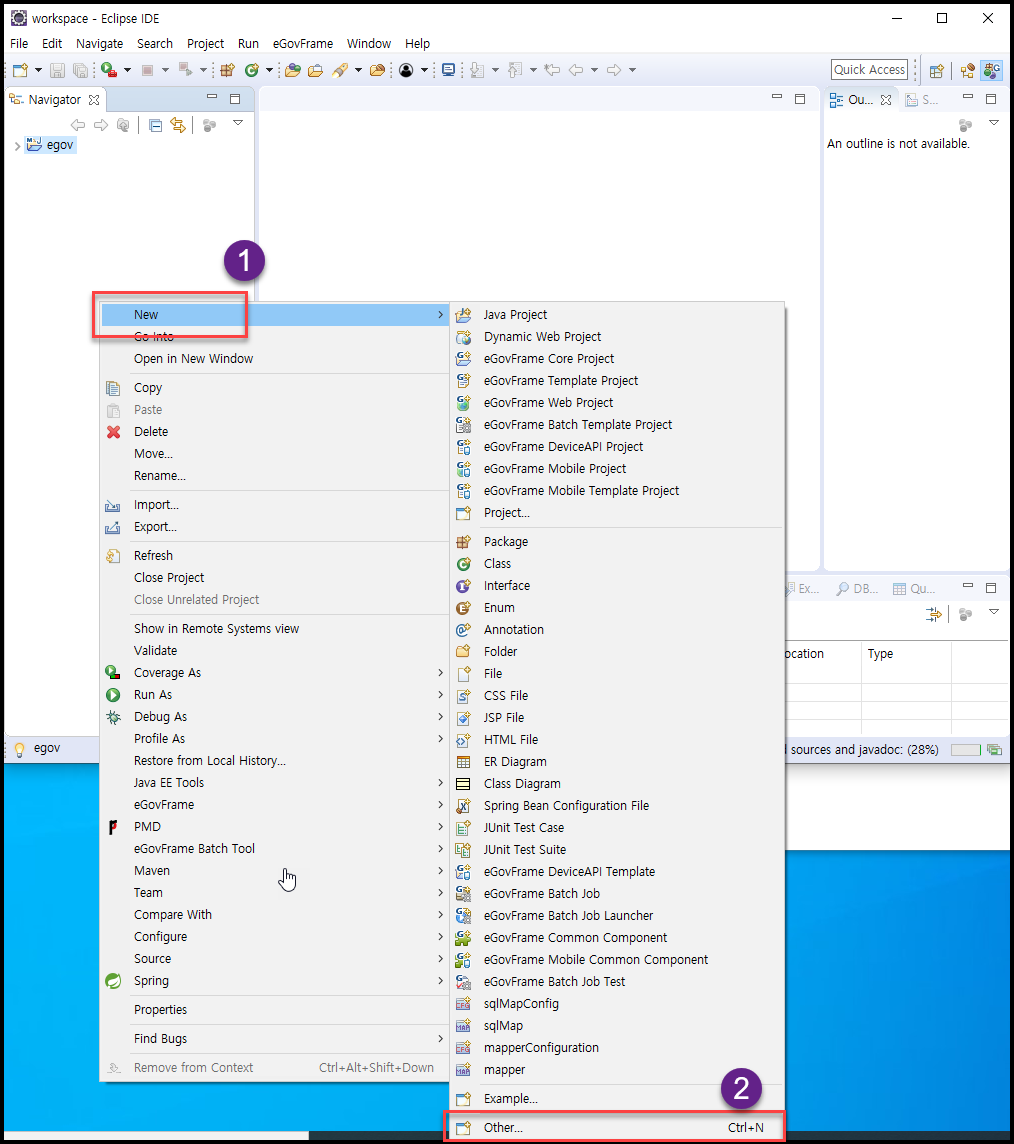
Task: Expand the Spring submenu
Action: (x=274, y=981)
